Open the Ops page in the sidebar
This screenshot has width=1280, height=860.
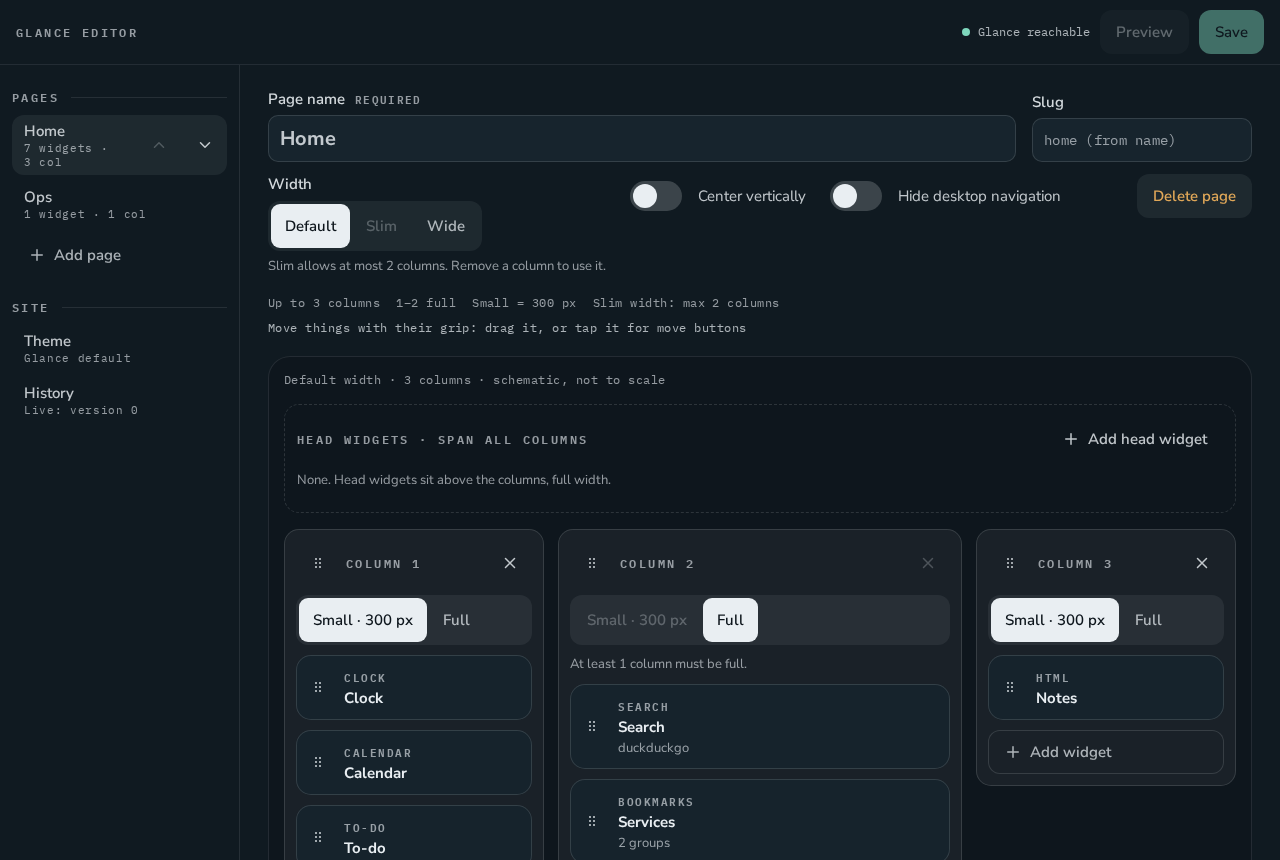click(x=119, y=204)
